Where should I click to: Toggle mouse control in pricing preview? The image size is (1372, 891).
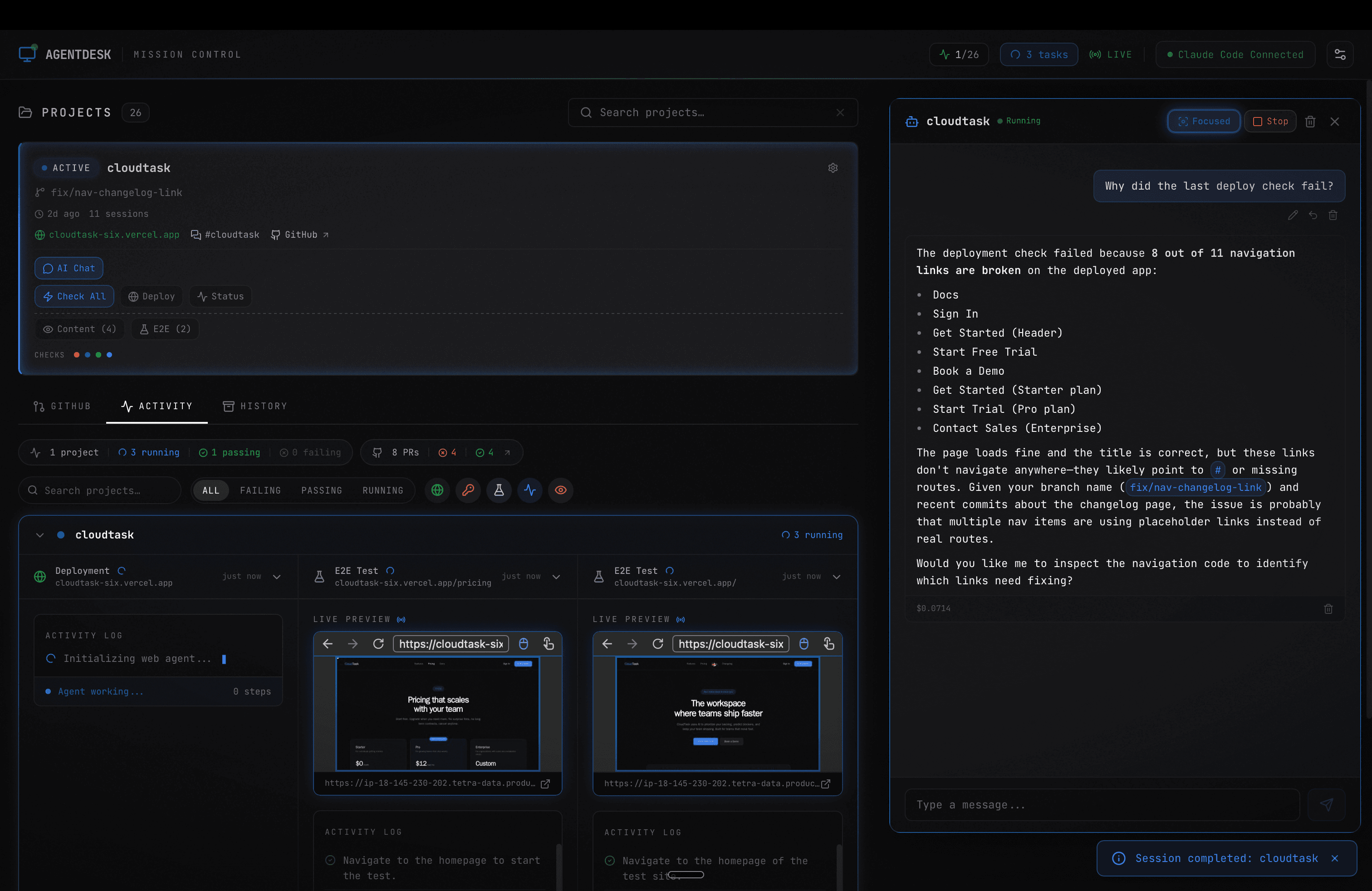point(524,644)
